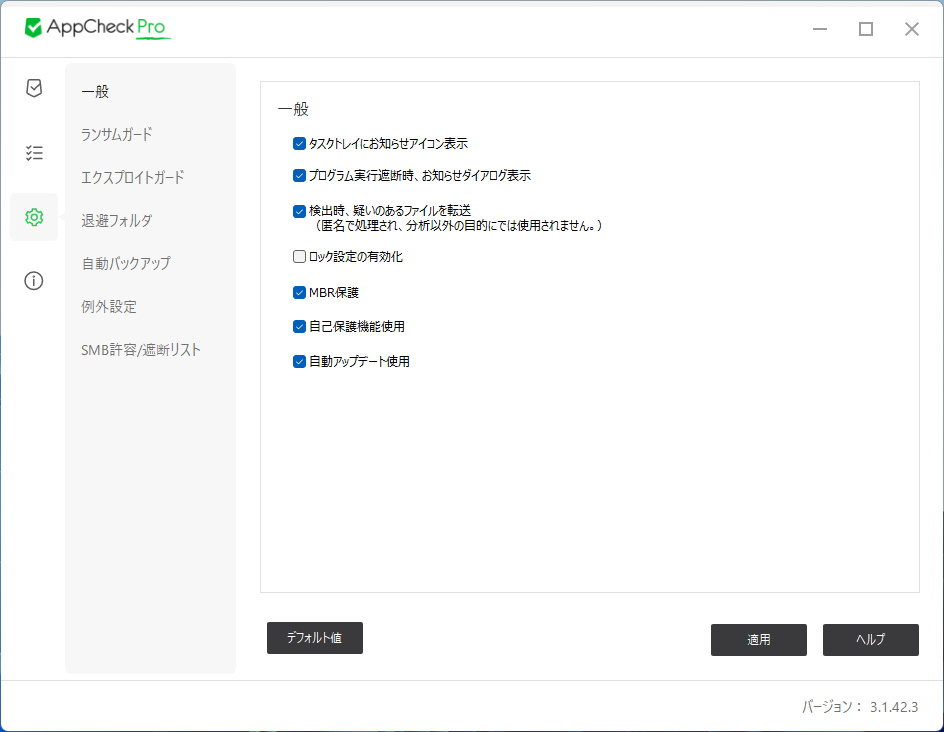The image size is (944, 732).
Task: Open the settings gear icon
Action: tap(33, 216)
